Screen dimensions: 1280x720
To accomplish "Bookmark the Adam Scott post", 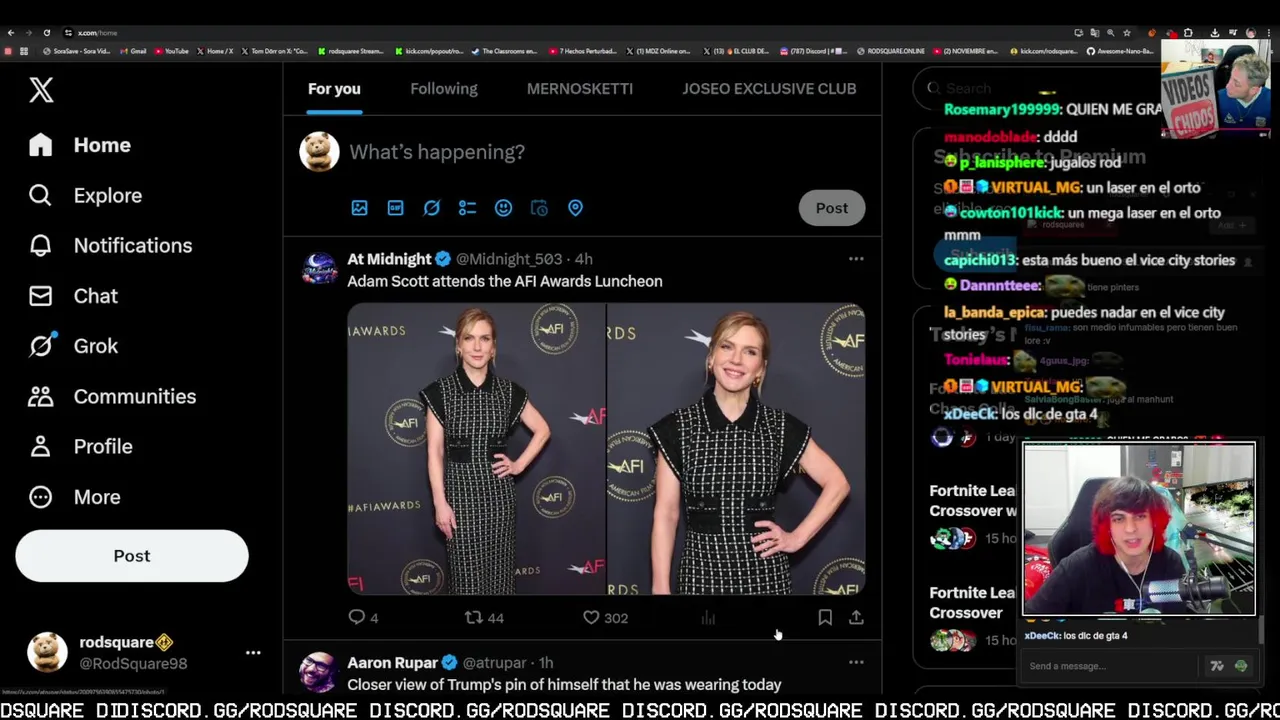I will pos(825,618).
